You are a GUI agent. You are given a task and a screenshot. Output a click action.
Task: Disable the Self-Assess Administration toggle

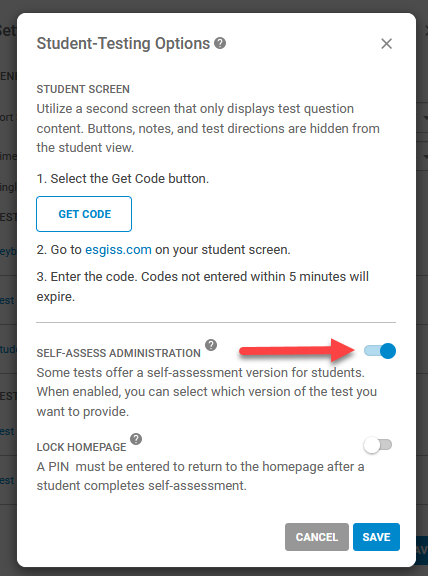point(380,351)
